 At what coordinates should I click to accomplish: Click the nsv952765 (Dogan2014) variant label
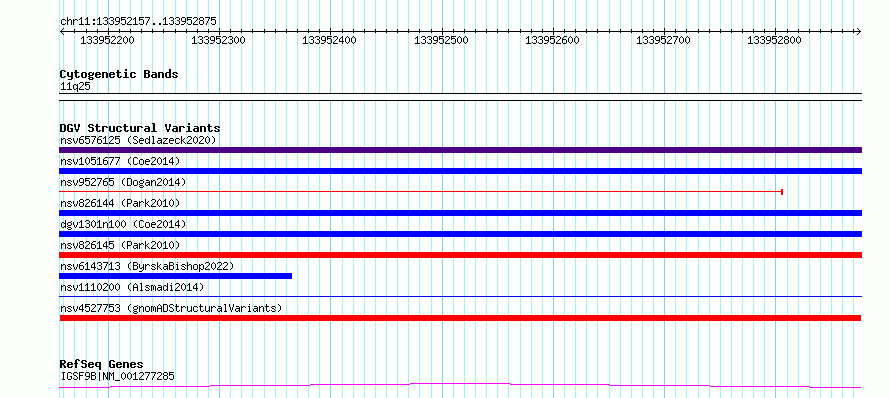tap(123, 182)
